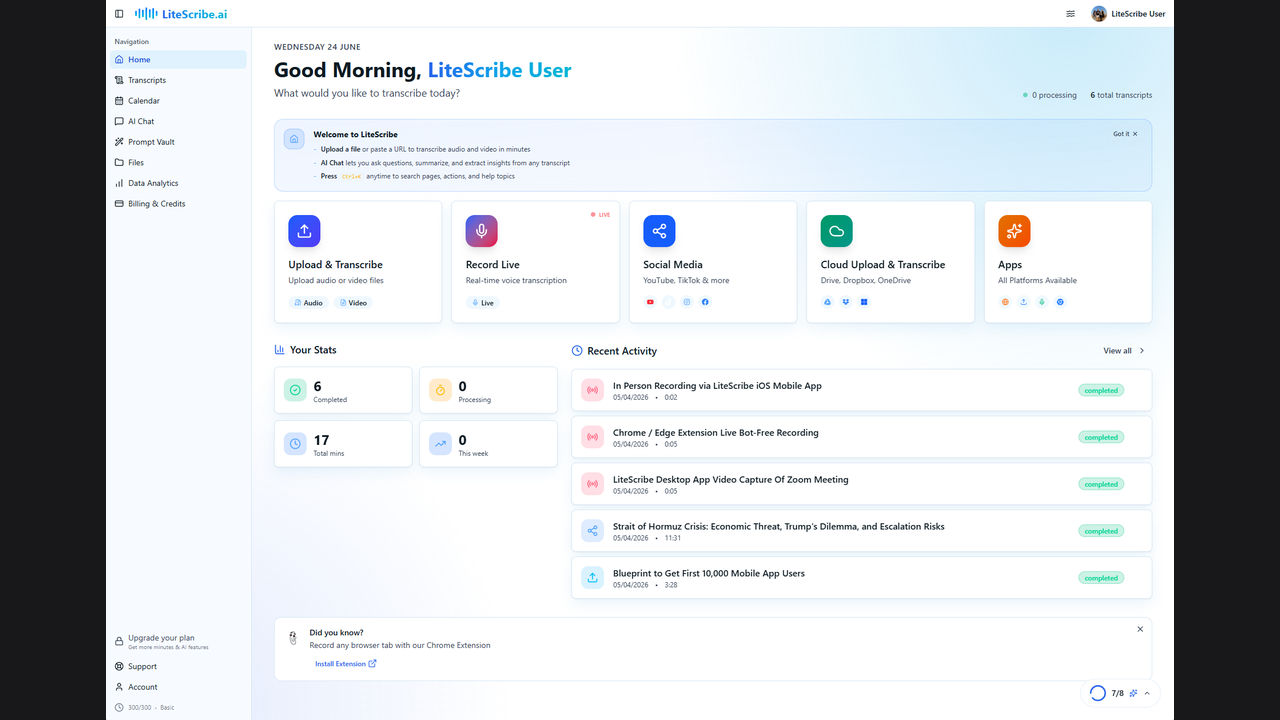The height and width of the screenshot is (720, 1280).
Task: Click the Recent Activity clock icon
Action: pos(577,351)
